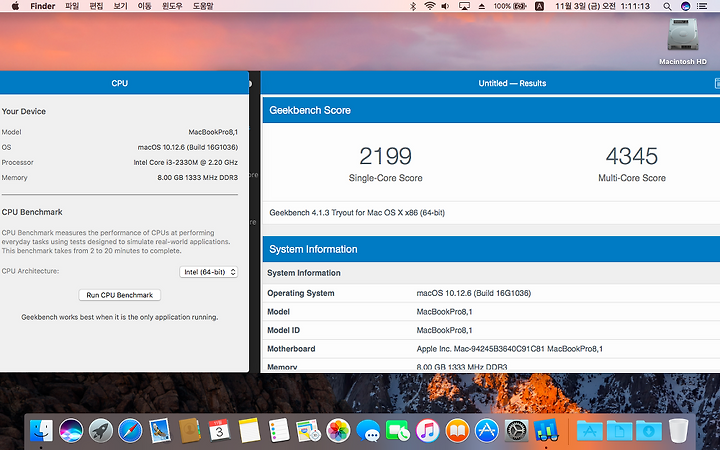Image resolution: width=720 pixels, height=450 pixels.
Task: Click Geekbench Score section header
Action: 491,110
